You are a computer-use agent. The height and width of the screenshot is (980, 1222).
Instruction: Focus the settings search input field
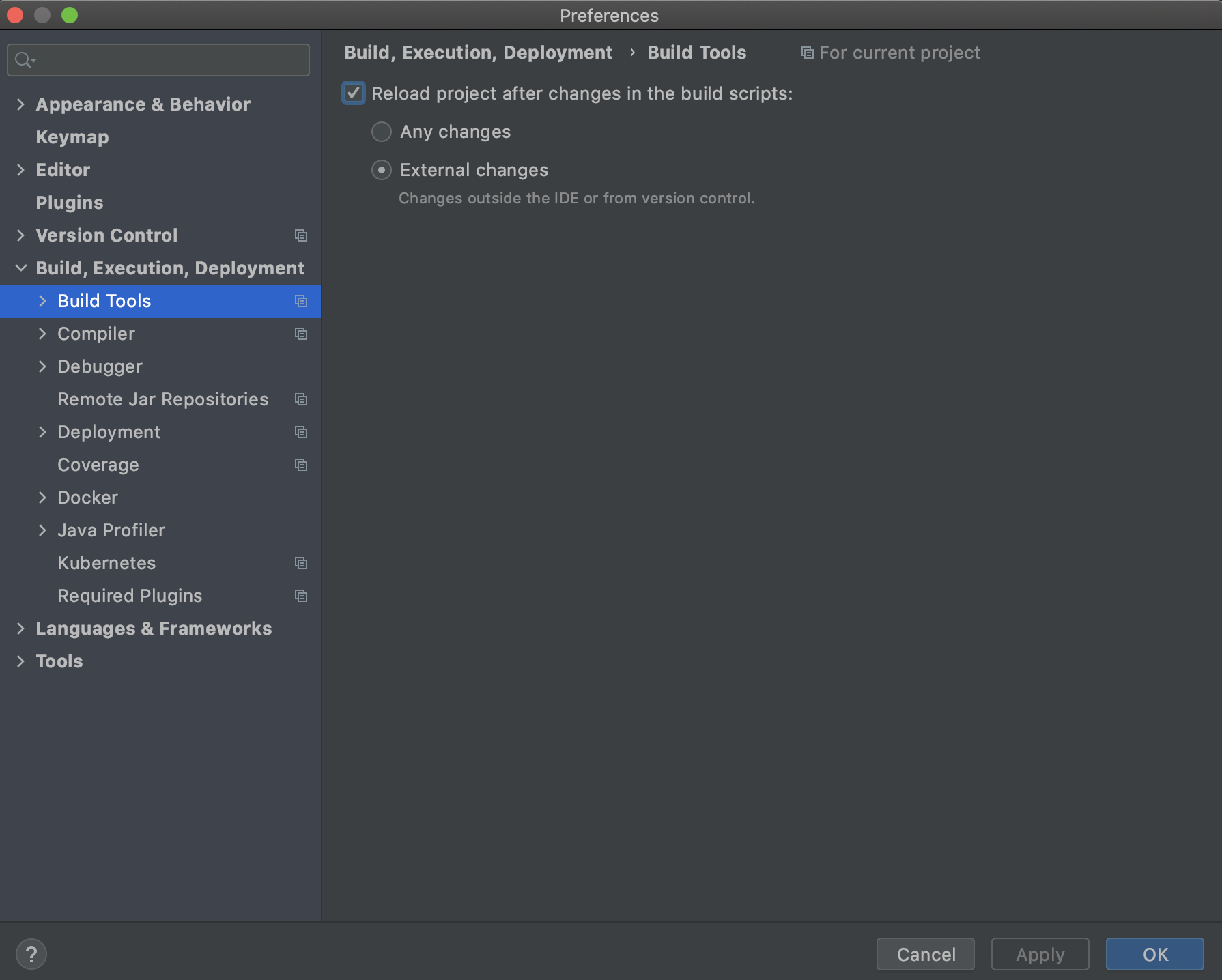tap(158, 60)
